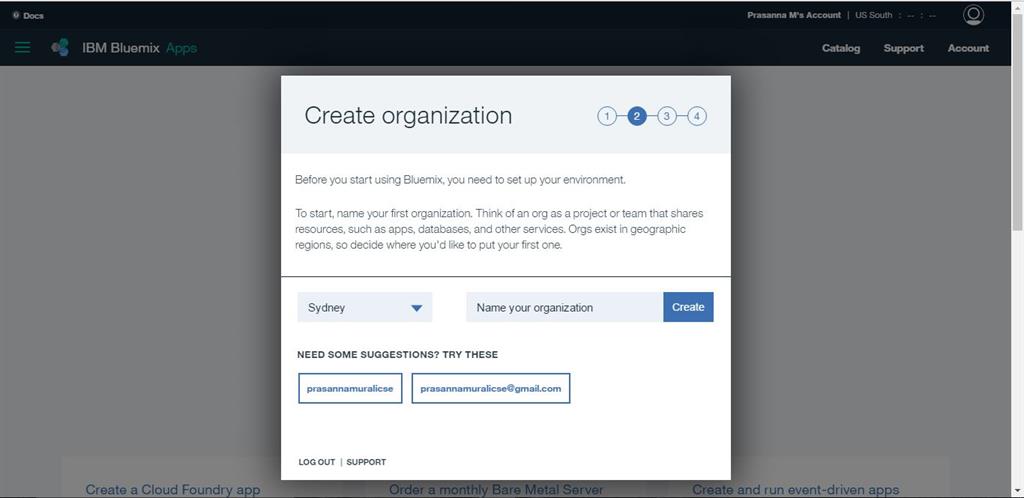Open the Support menu in header

(x=903, y=48)
